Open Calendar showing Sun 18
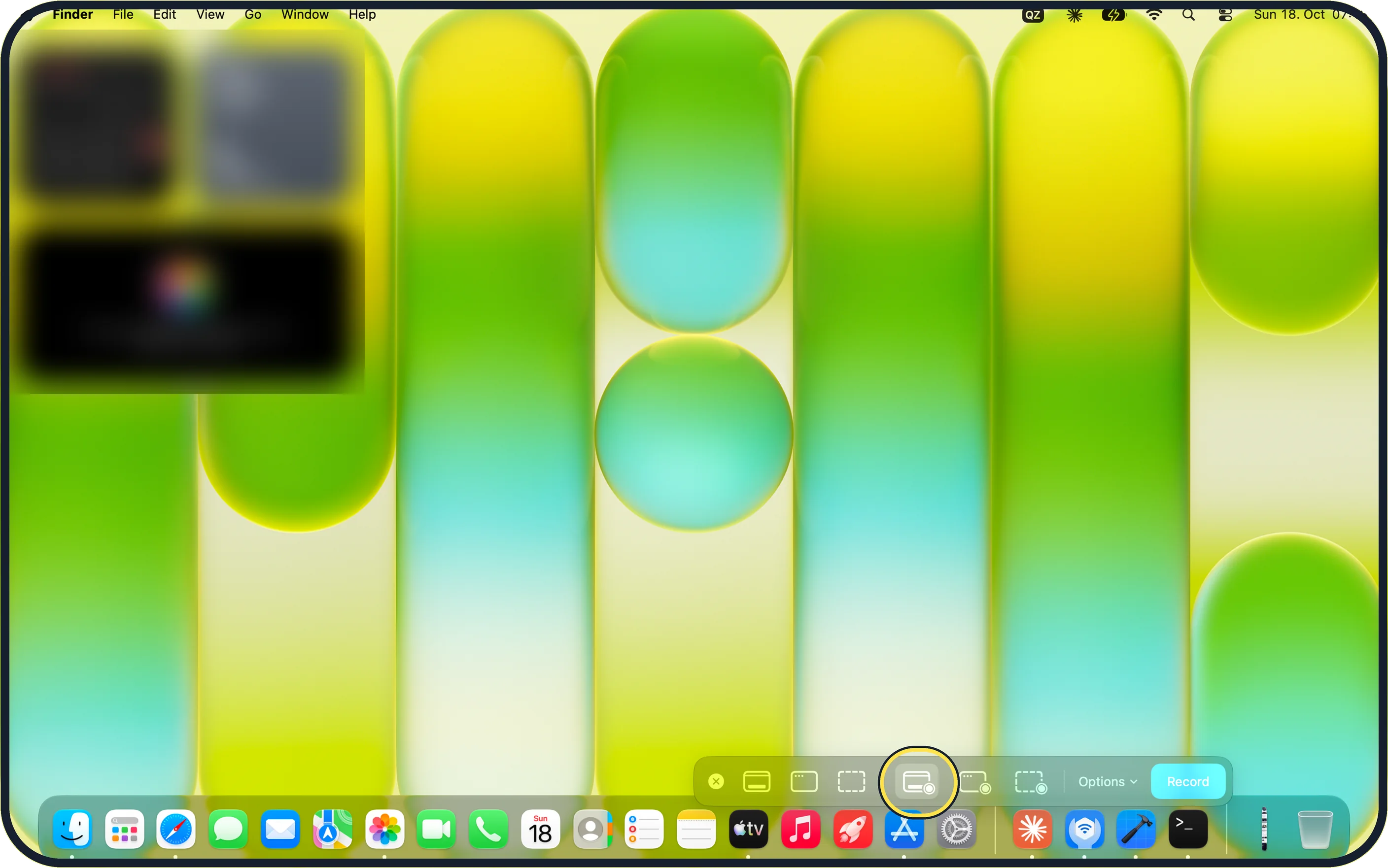The width and height of the screenshot is (1388, 868). point(540,829)
